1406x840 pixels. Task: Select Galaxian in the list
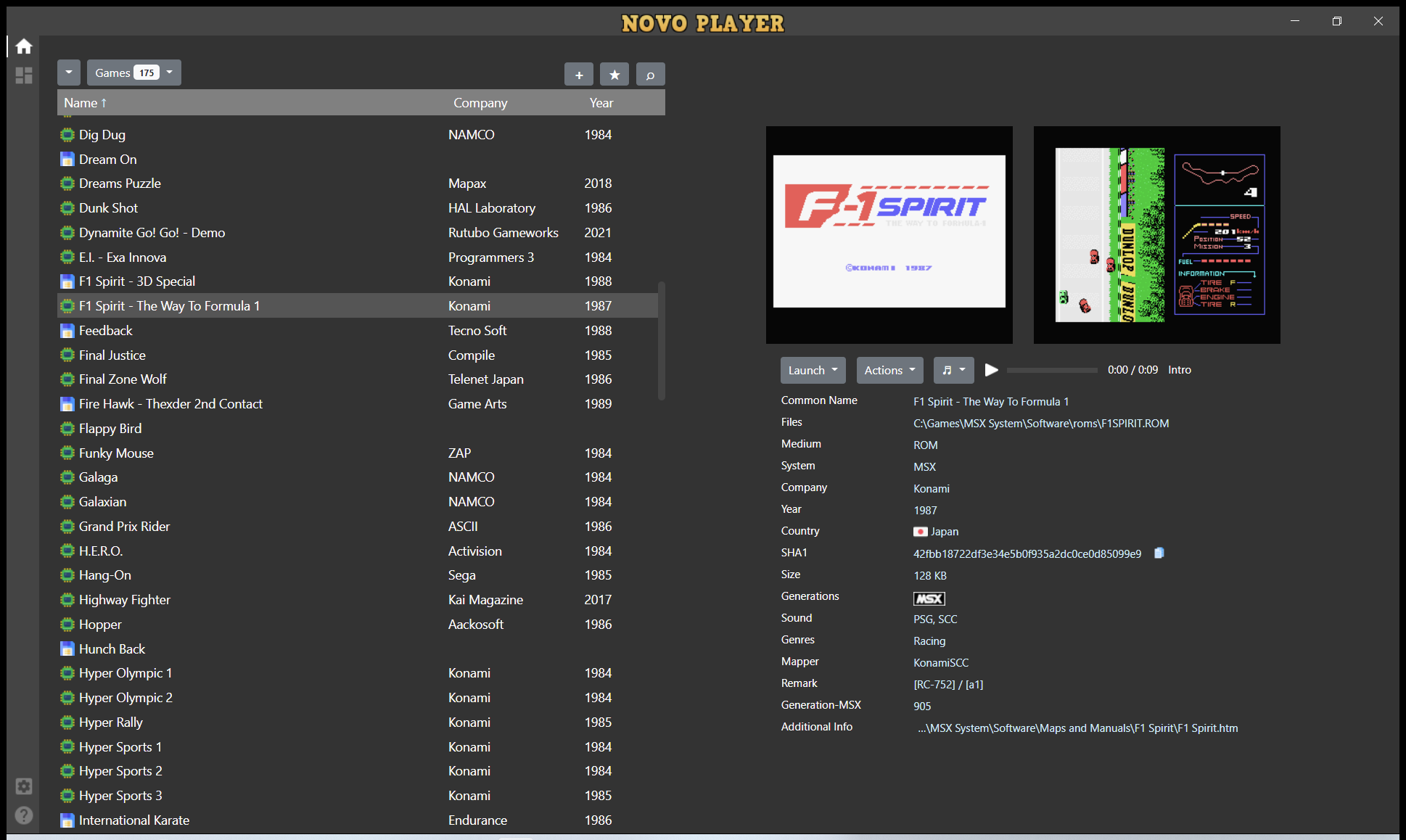[x=358, y=502]
